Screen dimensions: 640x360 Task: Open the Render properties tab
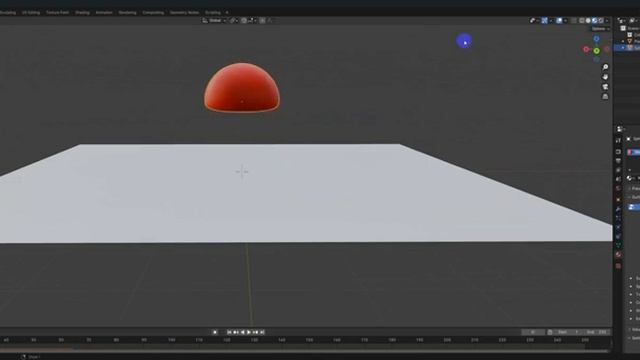(618, 151)
